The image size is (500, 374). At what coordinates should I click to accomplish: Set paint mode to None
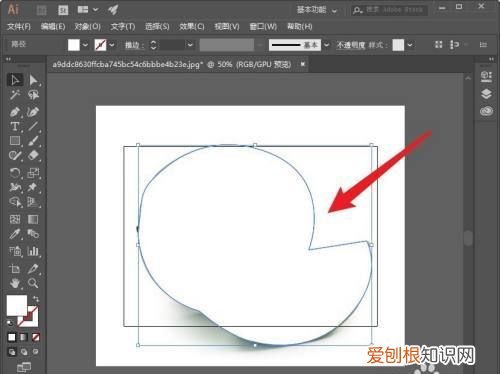tap(36, 337)
